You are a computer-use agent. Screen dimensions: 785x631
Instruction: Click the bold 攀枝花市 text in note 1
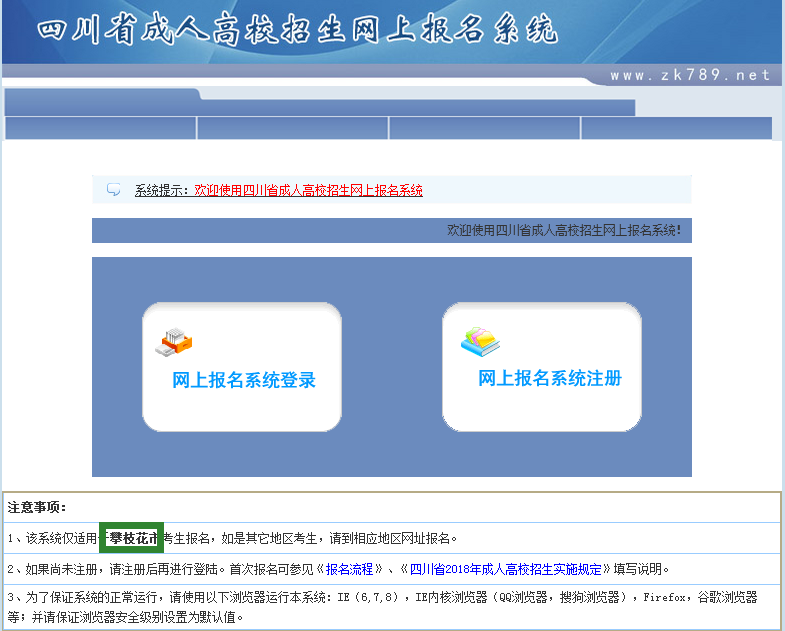(134, 538)
